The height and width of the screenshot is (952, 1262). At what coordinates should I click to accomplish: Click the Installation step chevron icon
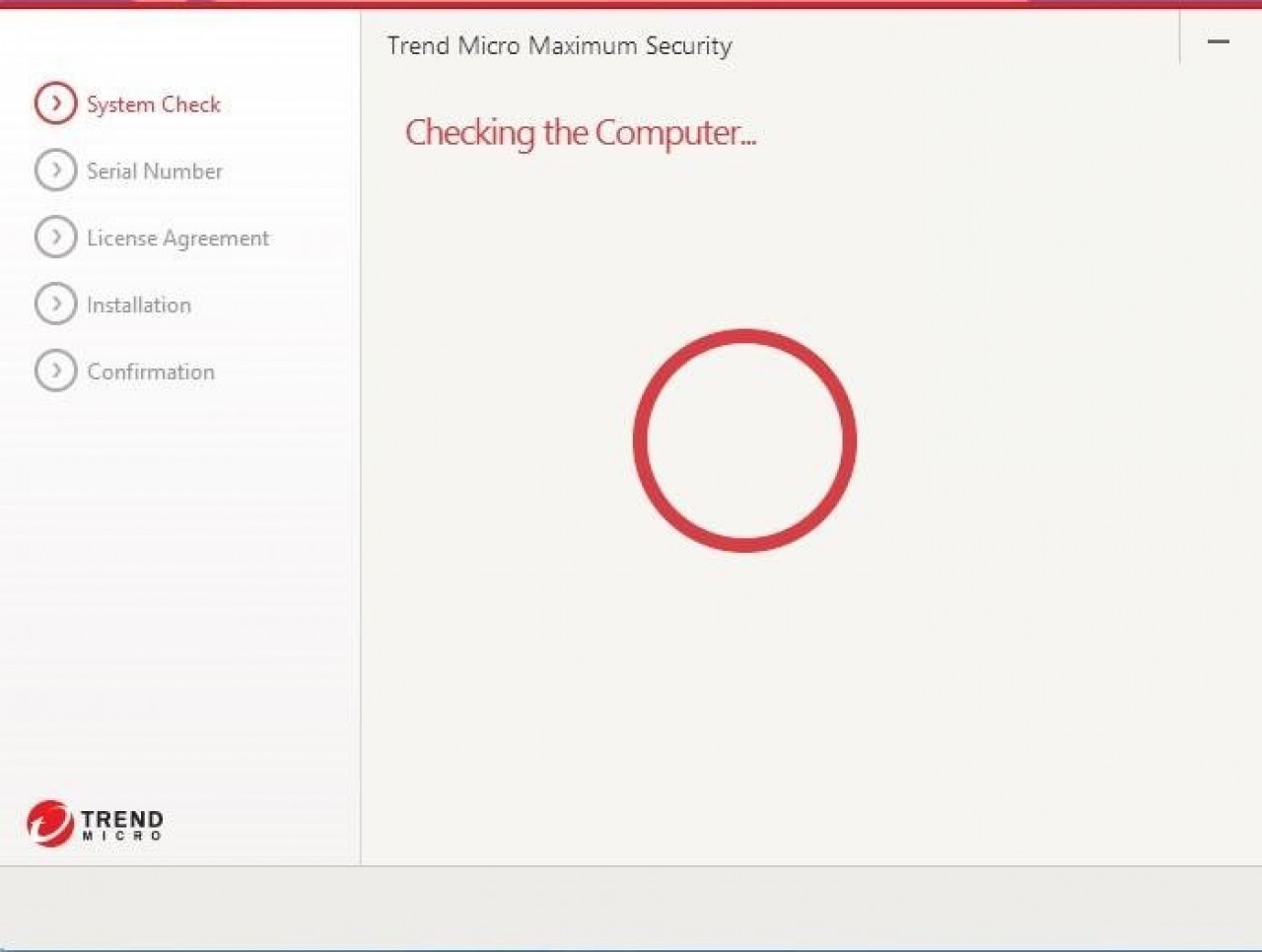click(55, 305)
